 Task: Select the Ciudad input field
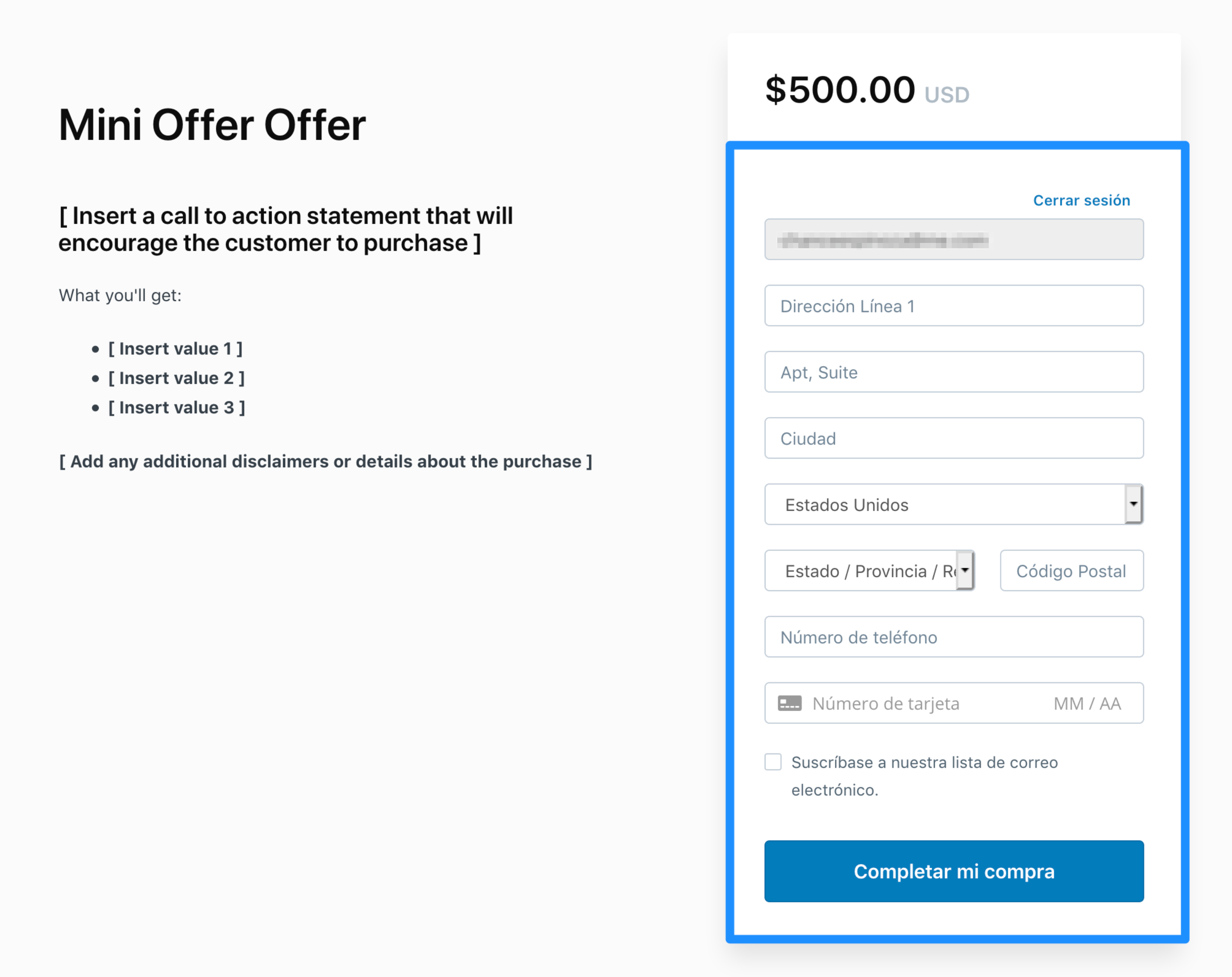click(x=954, y=438)
